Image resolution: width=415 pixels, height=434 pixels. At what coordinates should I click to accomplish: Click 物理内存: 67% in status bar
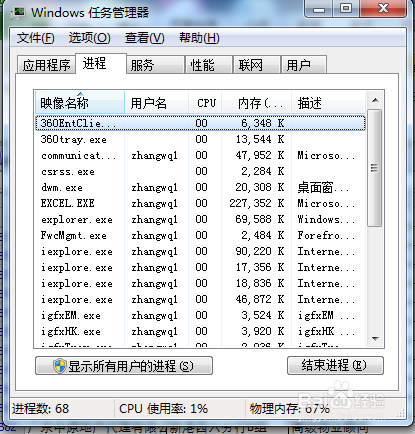290,408
